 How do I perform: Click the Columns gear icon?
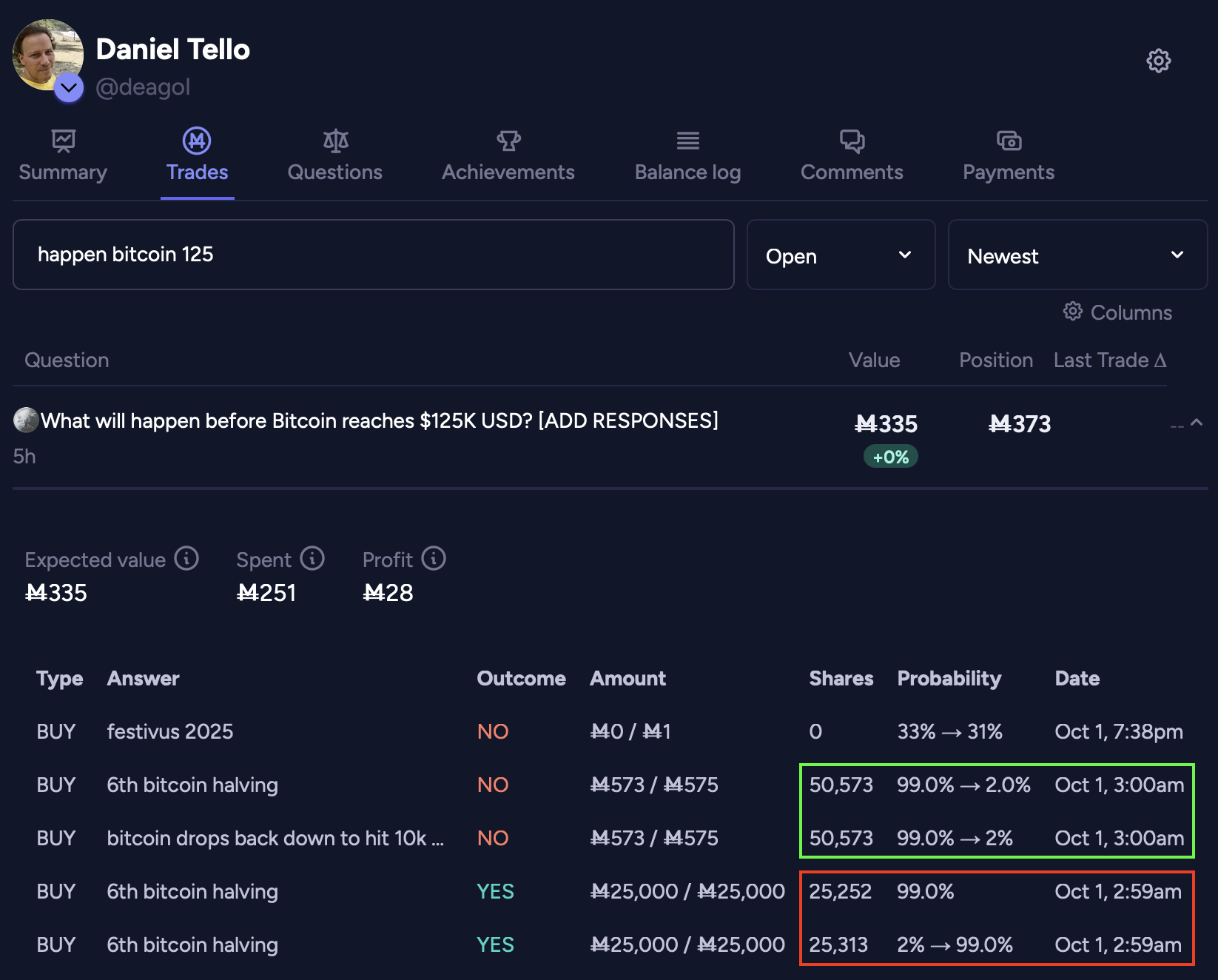(x=1073, y=312)
